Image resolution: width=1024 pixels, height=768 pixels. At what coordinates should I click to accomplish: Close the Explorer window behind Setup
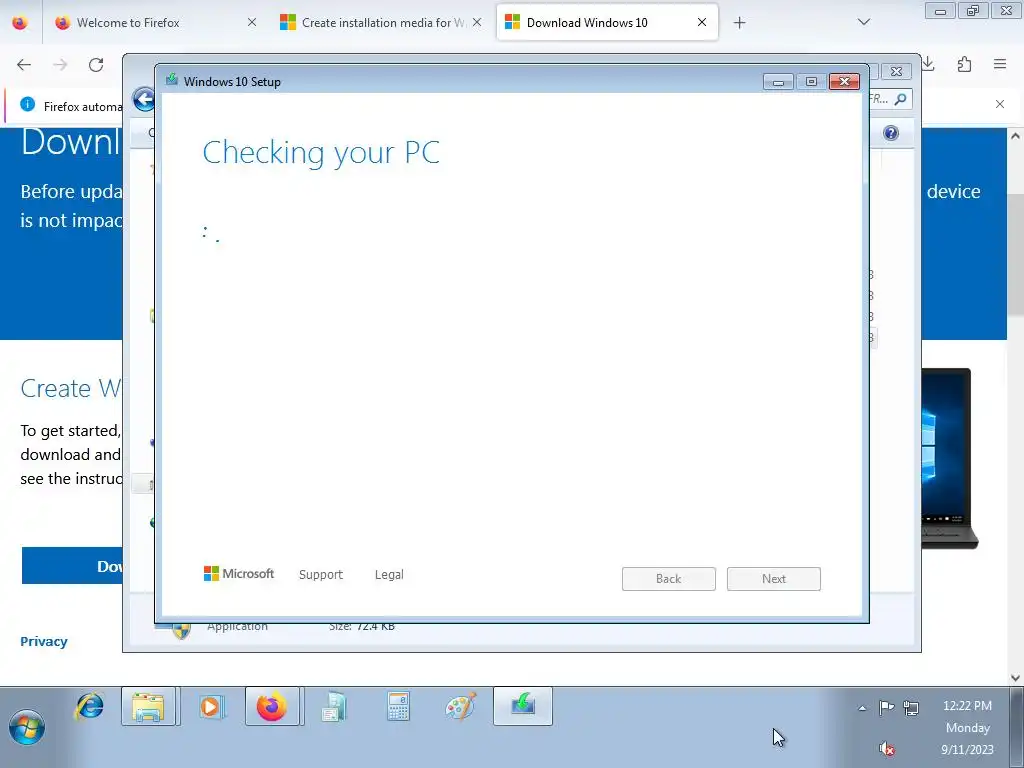(897, 71)
